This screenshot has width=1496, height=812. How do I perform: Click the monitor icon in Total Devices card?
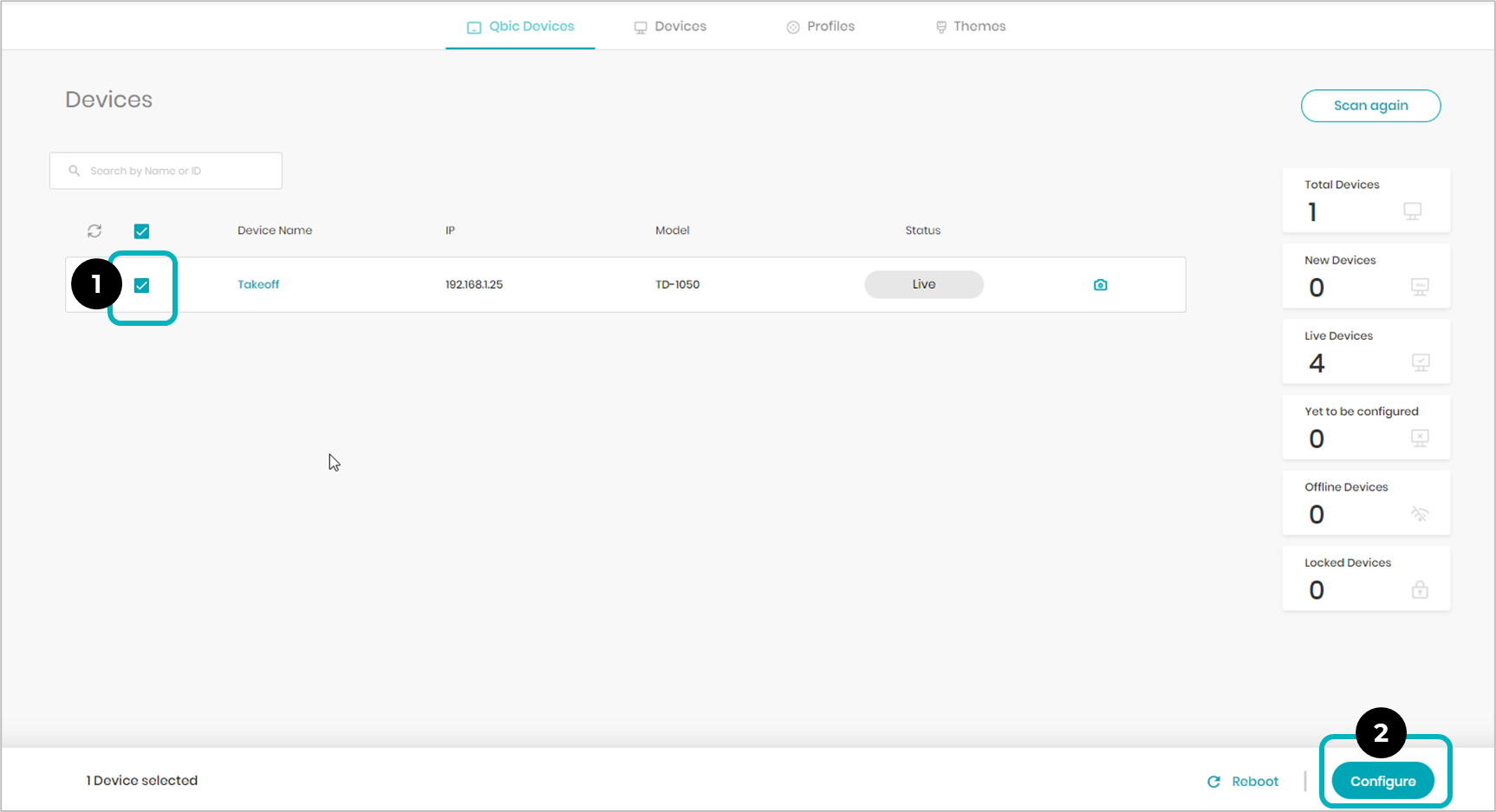coord(1412,211)
